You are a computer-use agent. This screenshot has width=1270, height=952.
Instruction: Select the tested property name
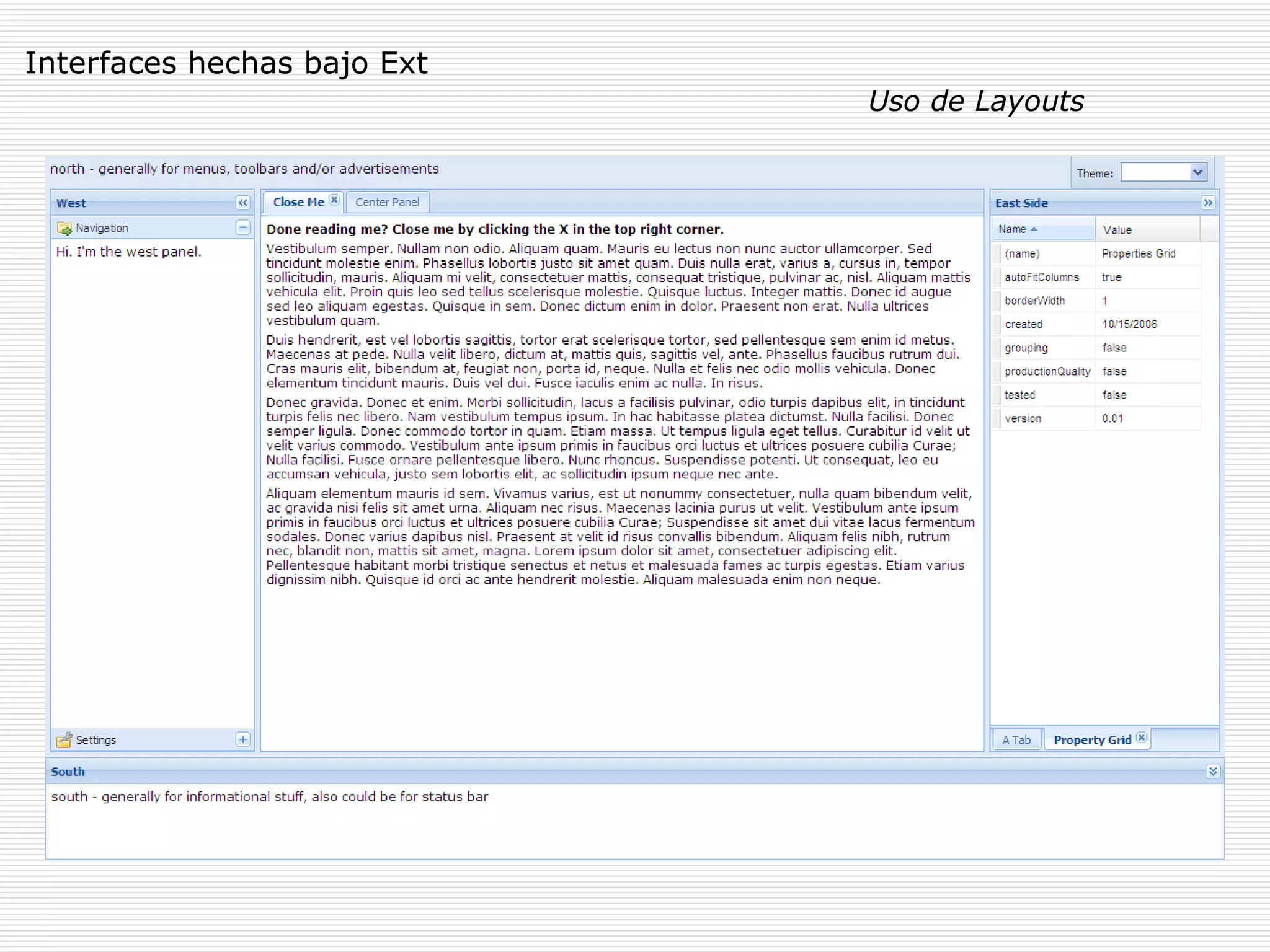[1020, 395]
